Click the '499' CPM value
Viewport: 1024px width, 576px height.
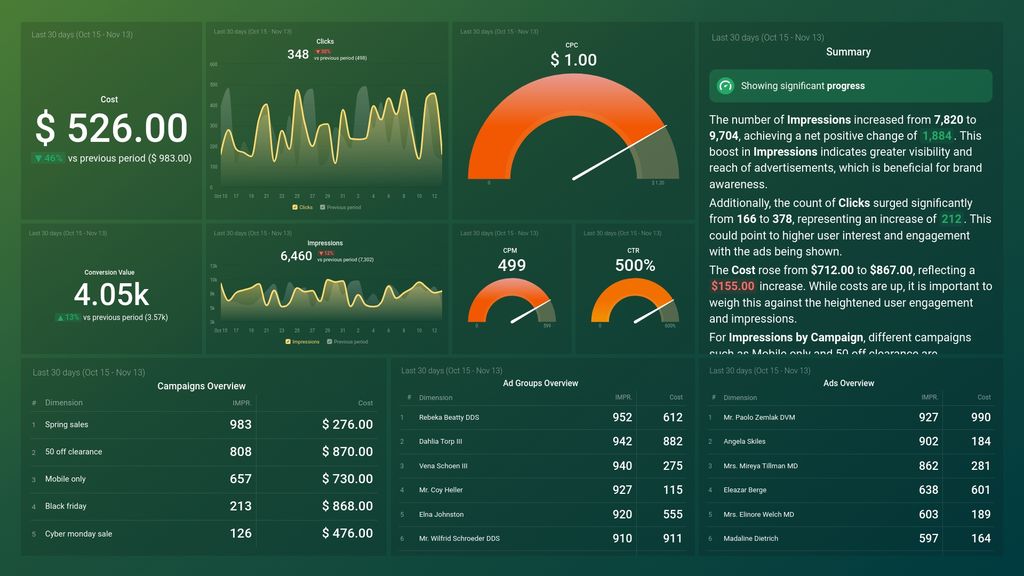click(511, 265)
